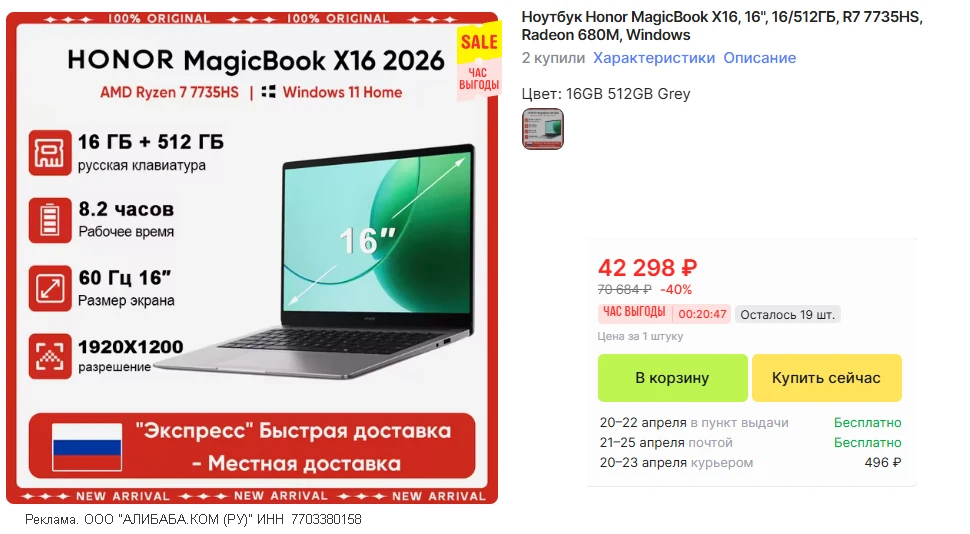Open the Характеристики section link
970x534 pixels.
[654, 58]
